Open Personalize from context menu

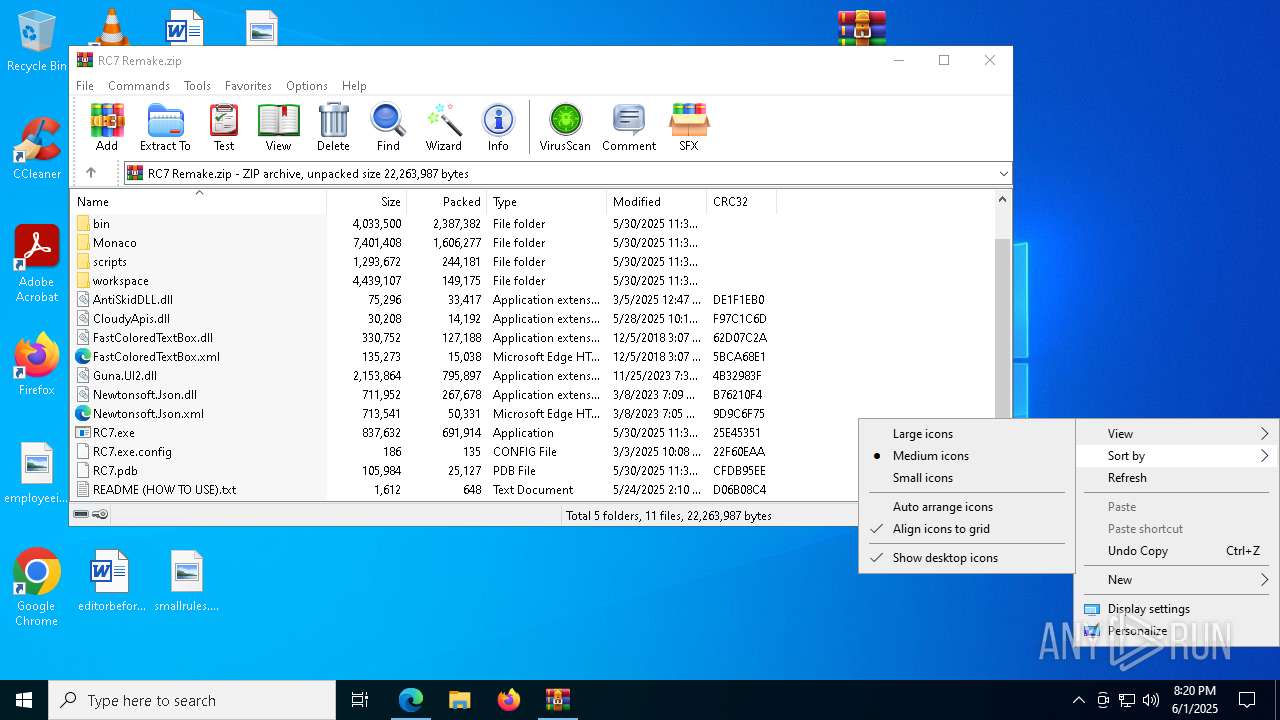click(x=1177, y=631)
